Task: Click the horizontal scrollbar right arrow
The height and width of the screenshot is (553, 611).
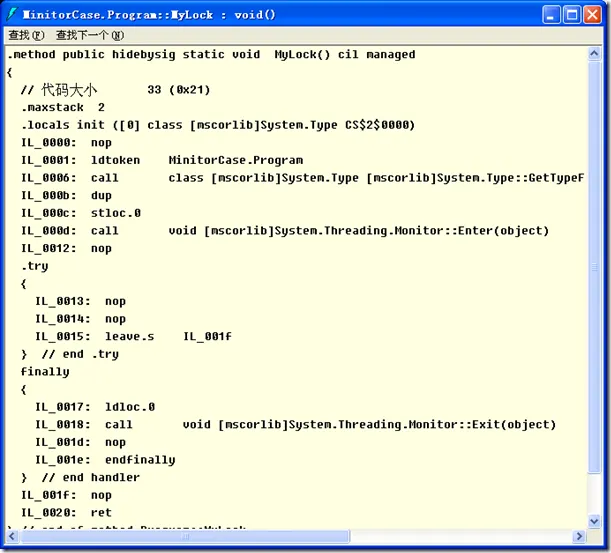Action: [579, 536]
